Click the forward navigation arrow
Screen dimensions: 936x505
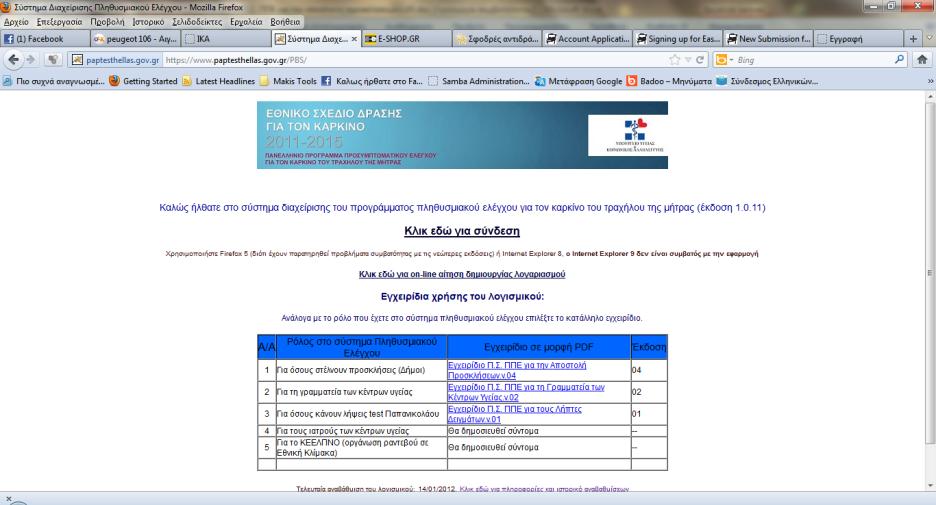tap(31, 60)
